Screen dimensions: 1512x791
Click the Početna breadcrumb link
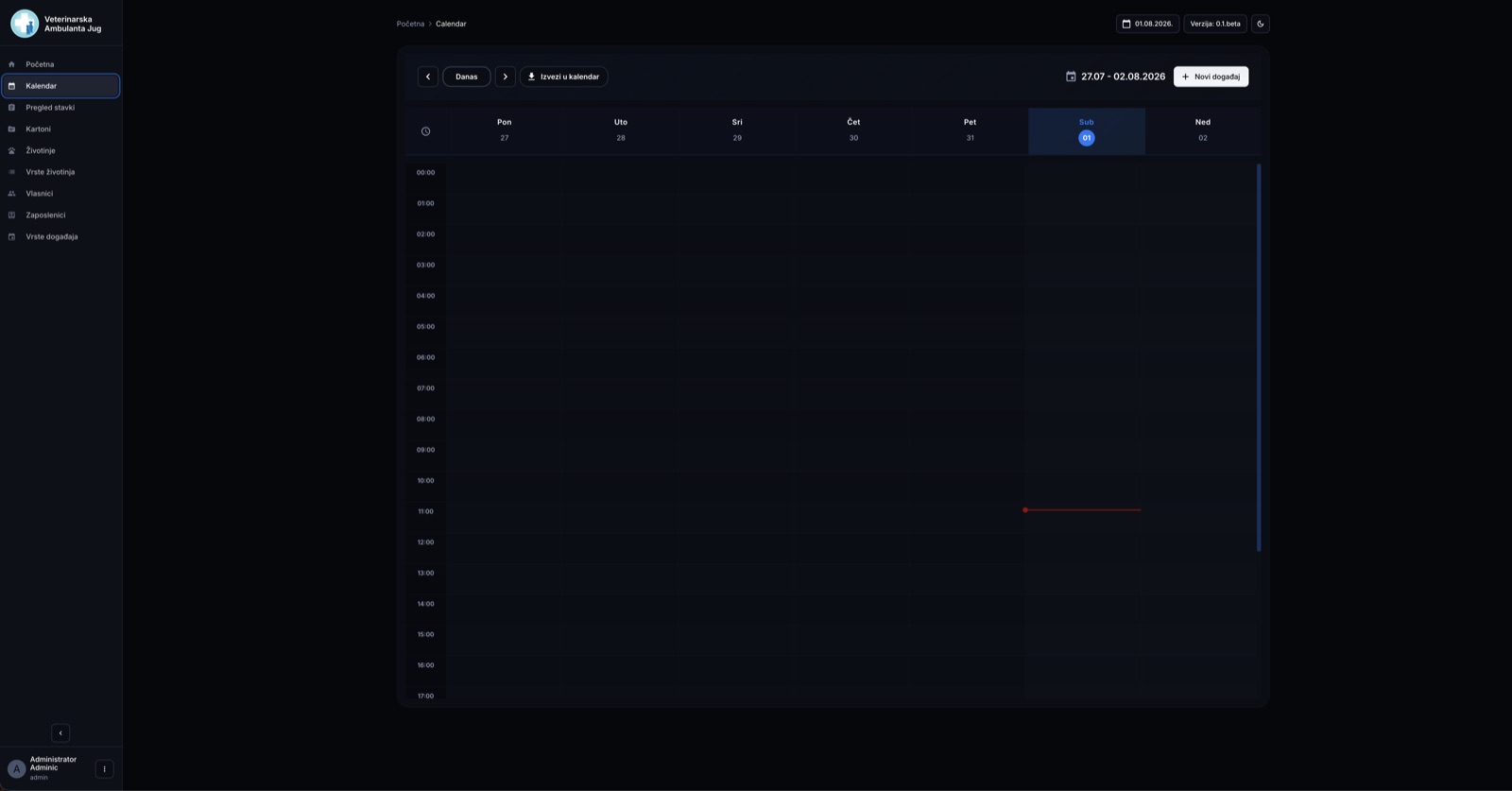410,24
